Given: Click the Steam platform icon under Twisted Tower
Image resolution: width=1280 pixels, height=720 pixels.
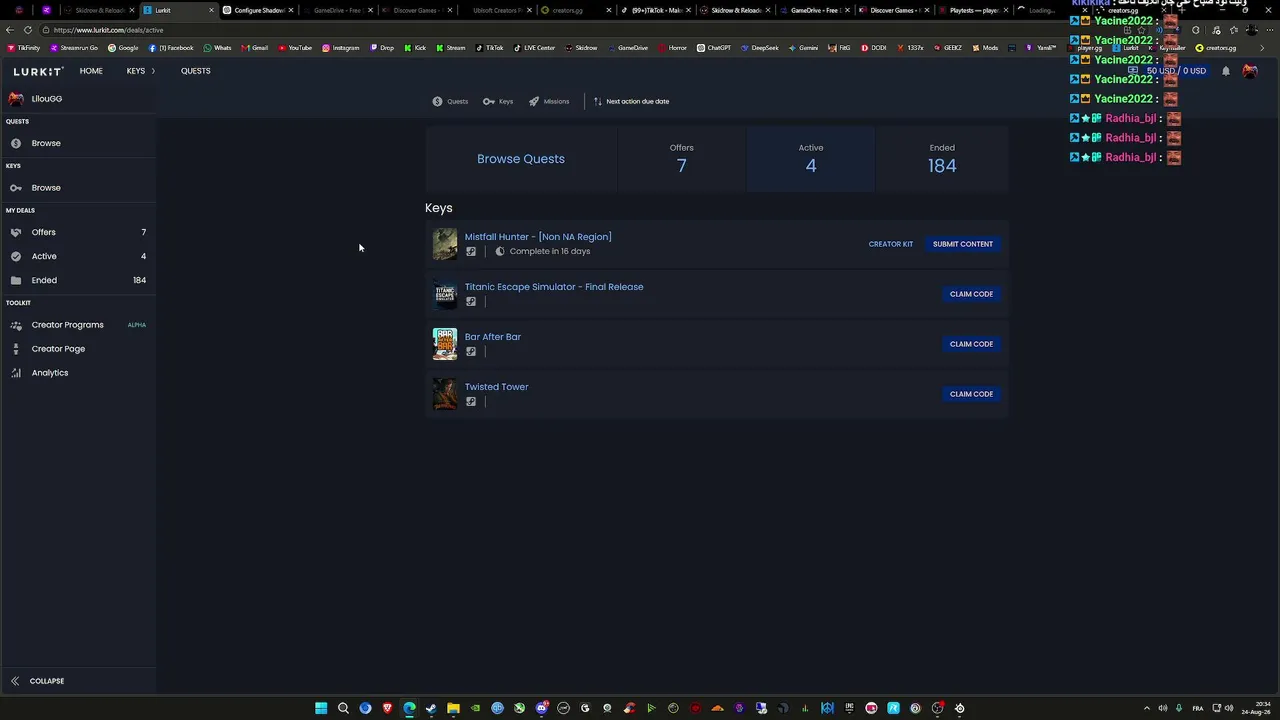Looking at the screenshot, I should 471,402.
